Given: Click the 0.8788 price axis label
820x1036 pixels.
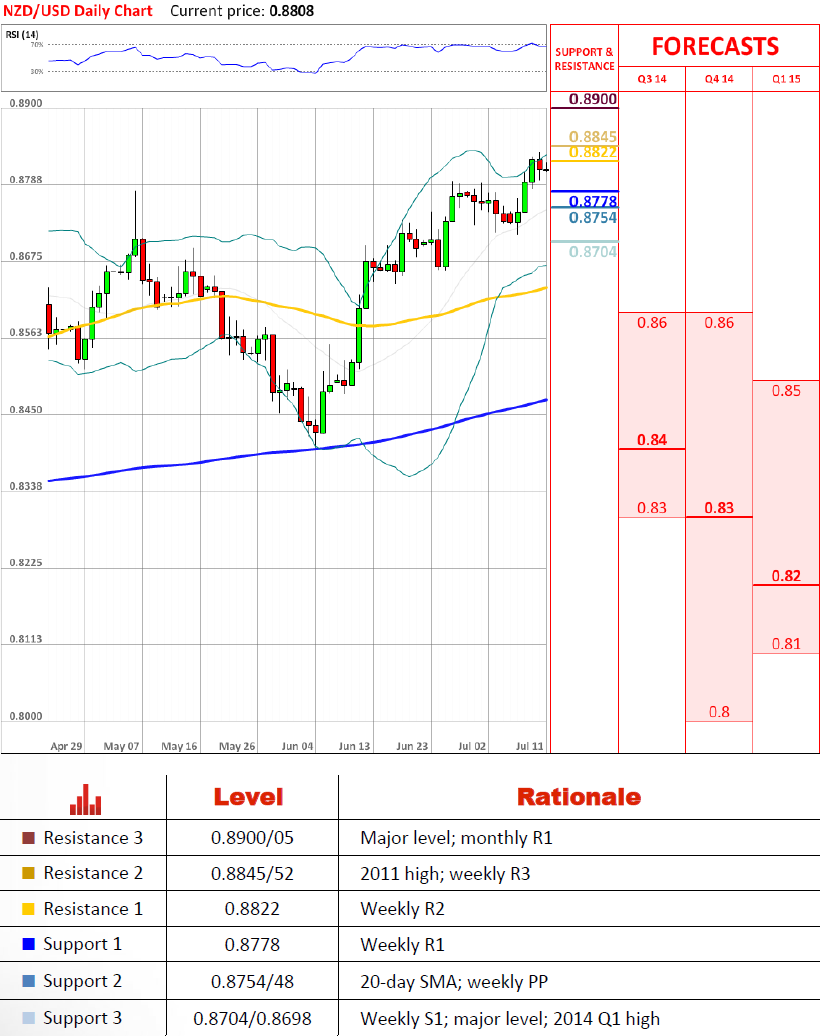Looking at the screenshot, I should 26,180.
